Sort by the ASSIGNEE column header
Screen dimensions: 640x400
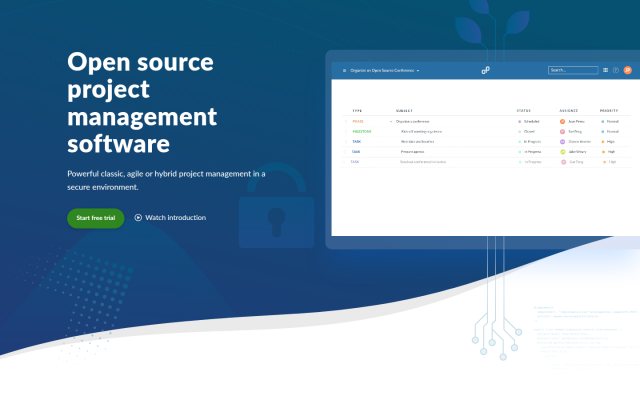569,111
